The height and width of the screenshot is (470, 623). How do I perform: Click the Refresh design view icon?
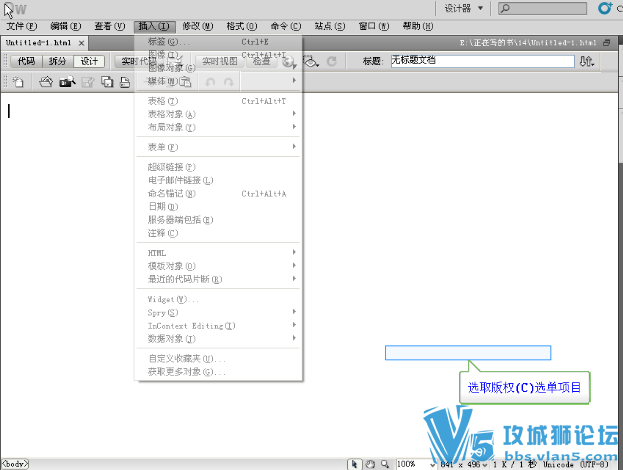332,61
